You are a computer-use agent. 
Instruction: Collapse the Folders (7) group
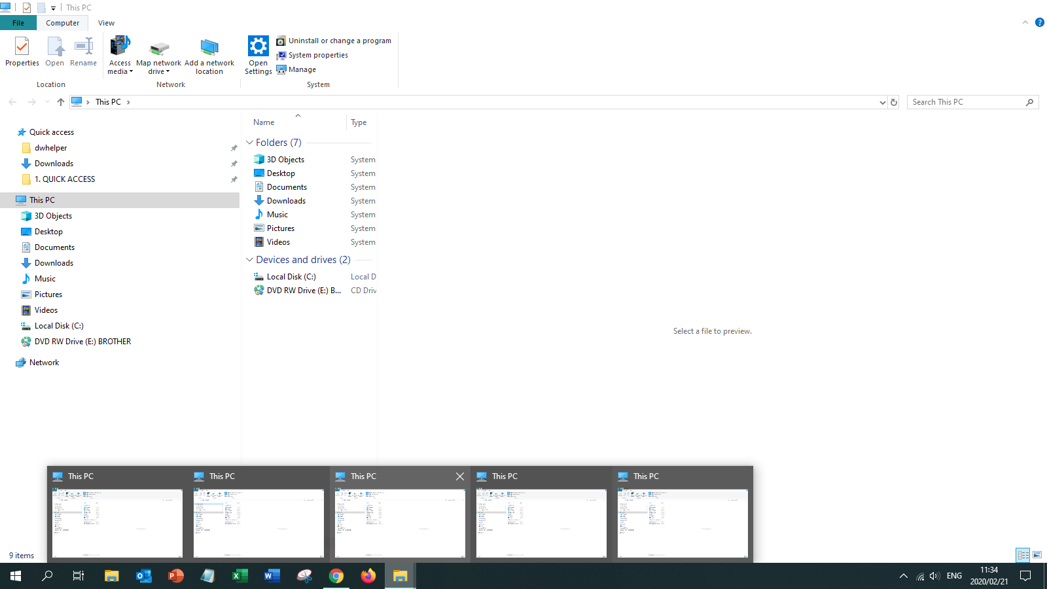(250, 142)
